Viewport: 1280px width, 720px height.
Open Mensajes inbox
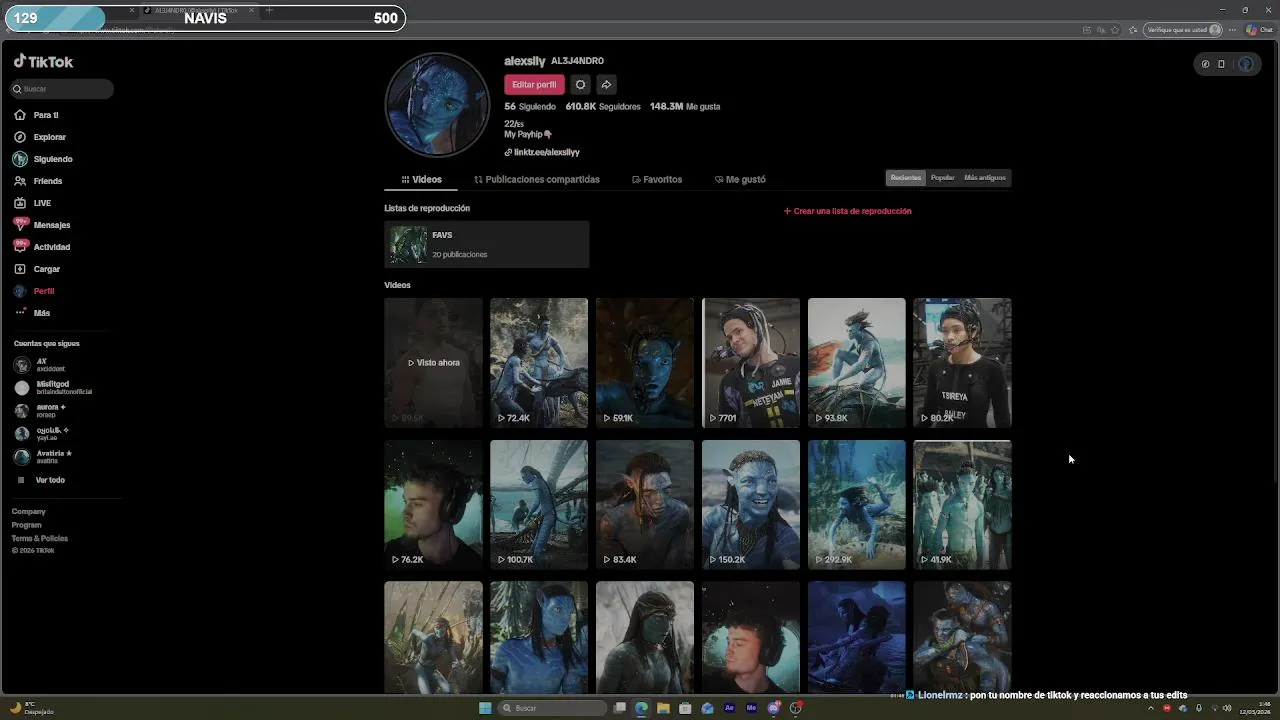(42, 225)
